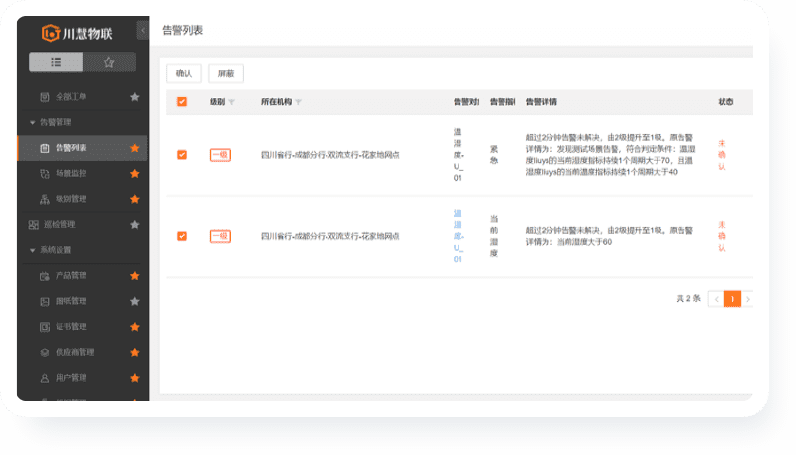Select 告警列表 in the sidebar menu
796x455 pixels.
click(83, 148)
